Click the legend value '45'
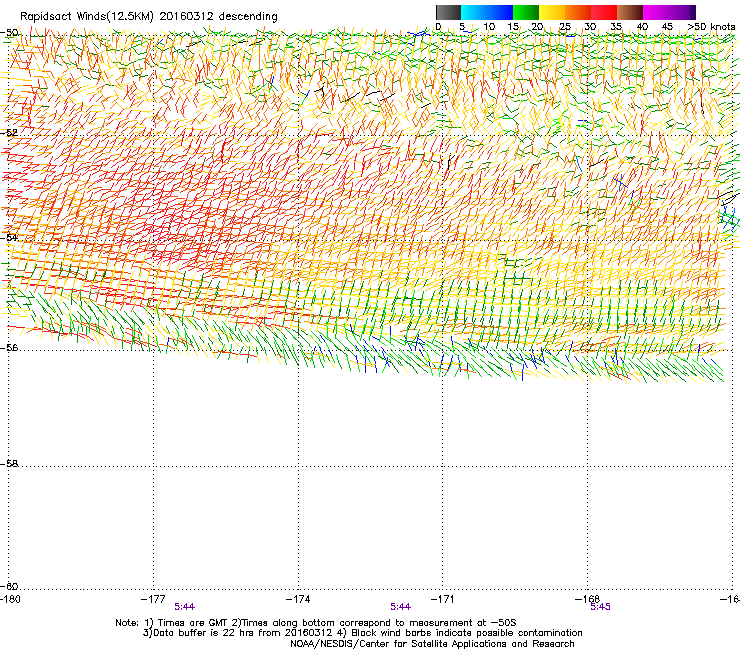This screenshot has width=740, height=650. (x=667, y=27)
